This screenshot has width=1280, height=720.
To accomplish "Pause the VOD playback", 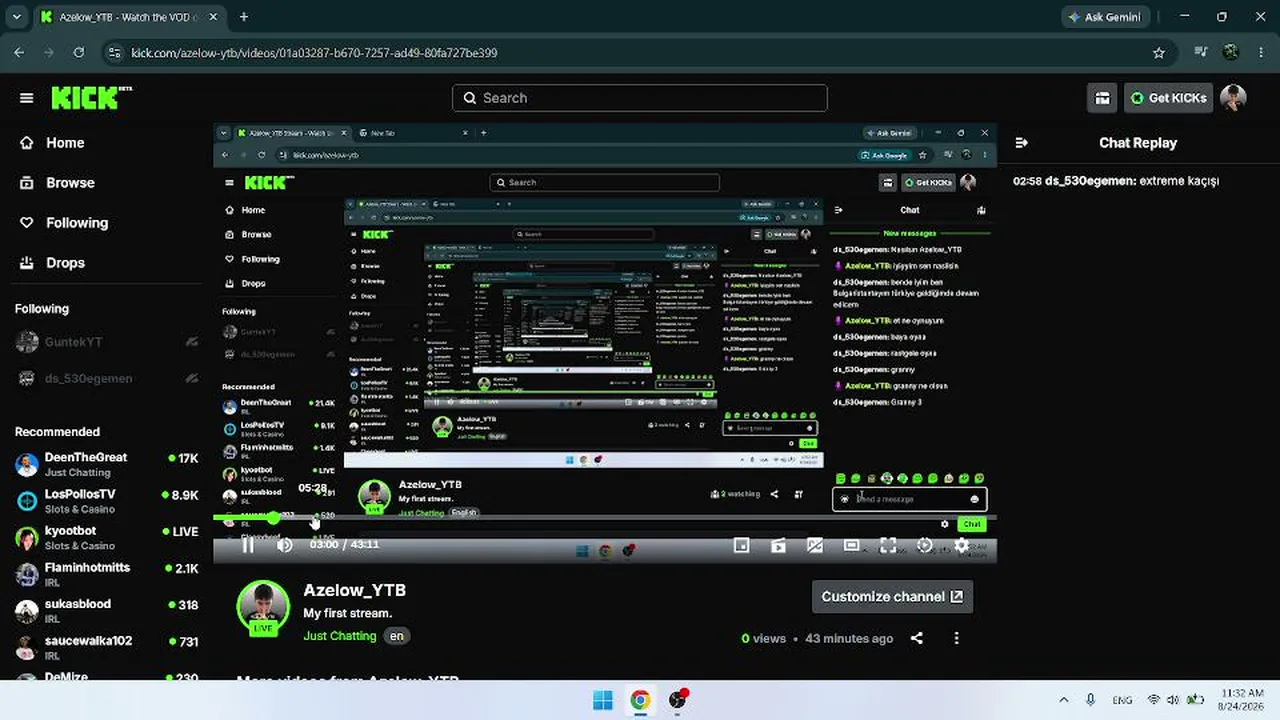I will pos(248,545).
